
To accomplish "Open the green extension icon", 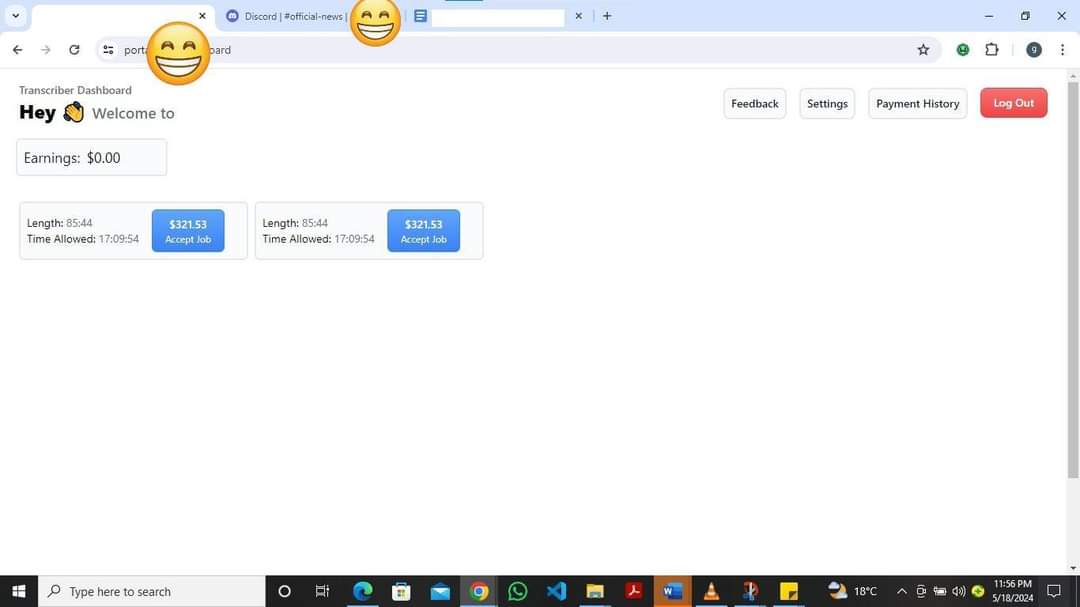I will click(963, 50).
